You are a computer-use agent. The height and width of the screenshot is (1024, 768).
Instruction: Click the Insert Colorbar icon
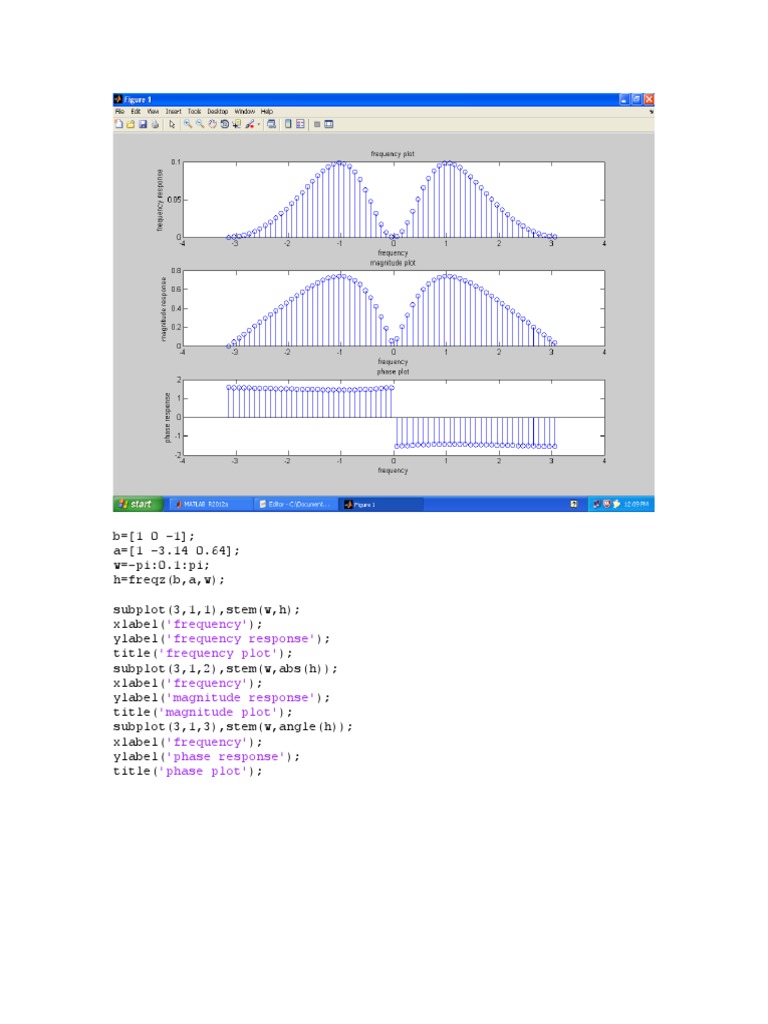coord(288,124)
